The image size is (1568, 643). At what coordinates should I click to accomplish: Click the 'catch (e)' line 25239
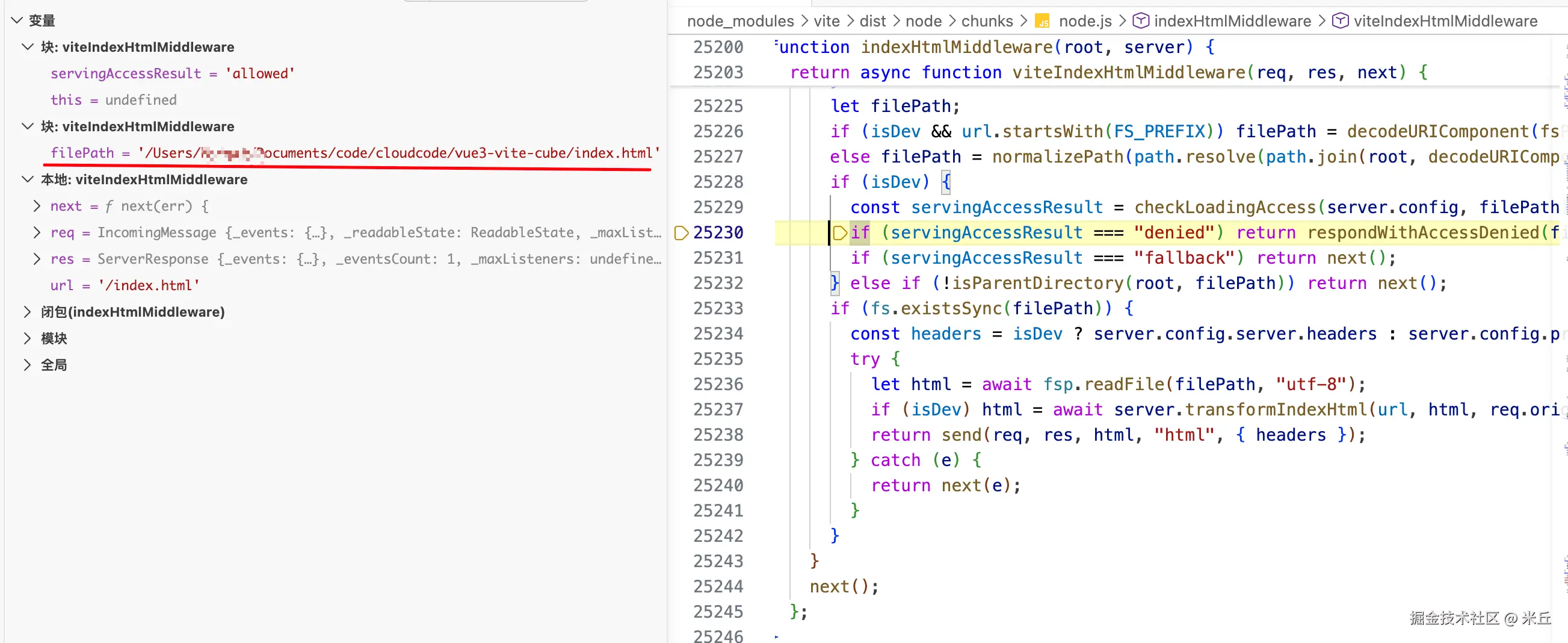coord(916,461)
